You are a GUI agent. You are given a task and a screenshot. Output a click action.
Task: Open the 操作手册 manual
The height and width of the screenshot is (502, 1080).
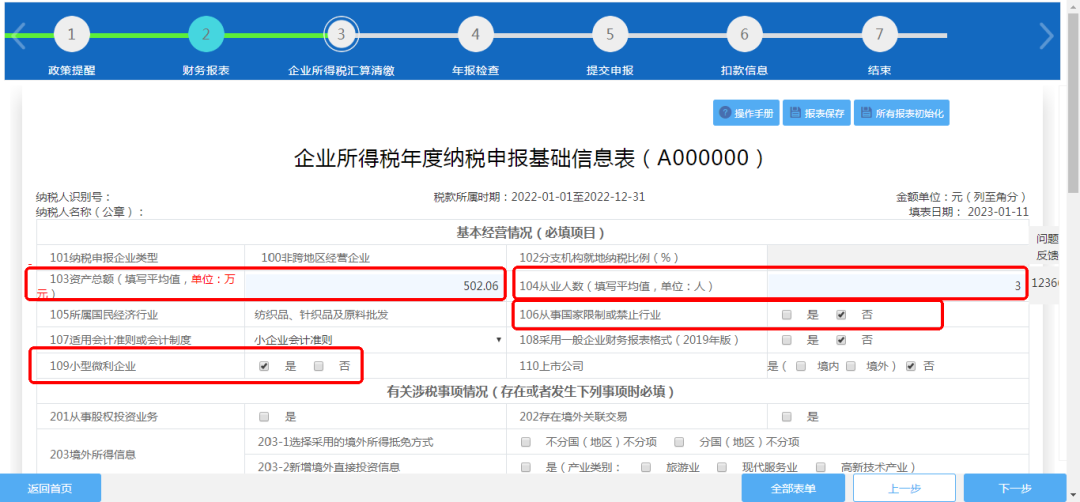click(745, 113)
